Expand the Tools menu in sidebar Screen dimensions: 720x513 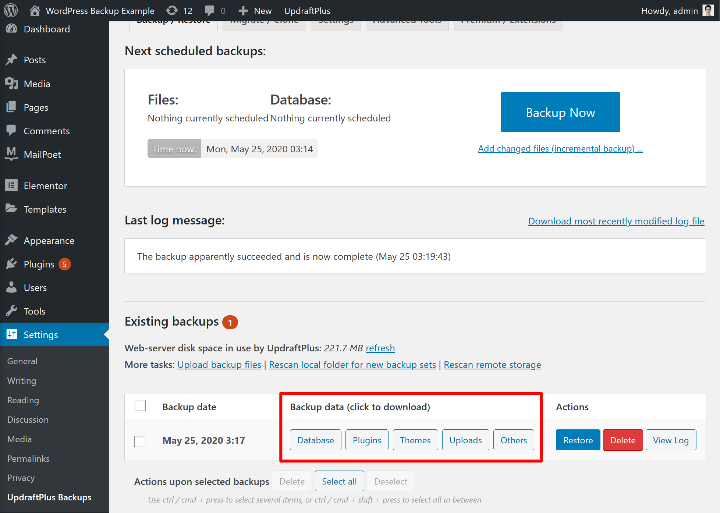pyautogui.click(x=34, y=311)
